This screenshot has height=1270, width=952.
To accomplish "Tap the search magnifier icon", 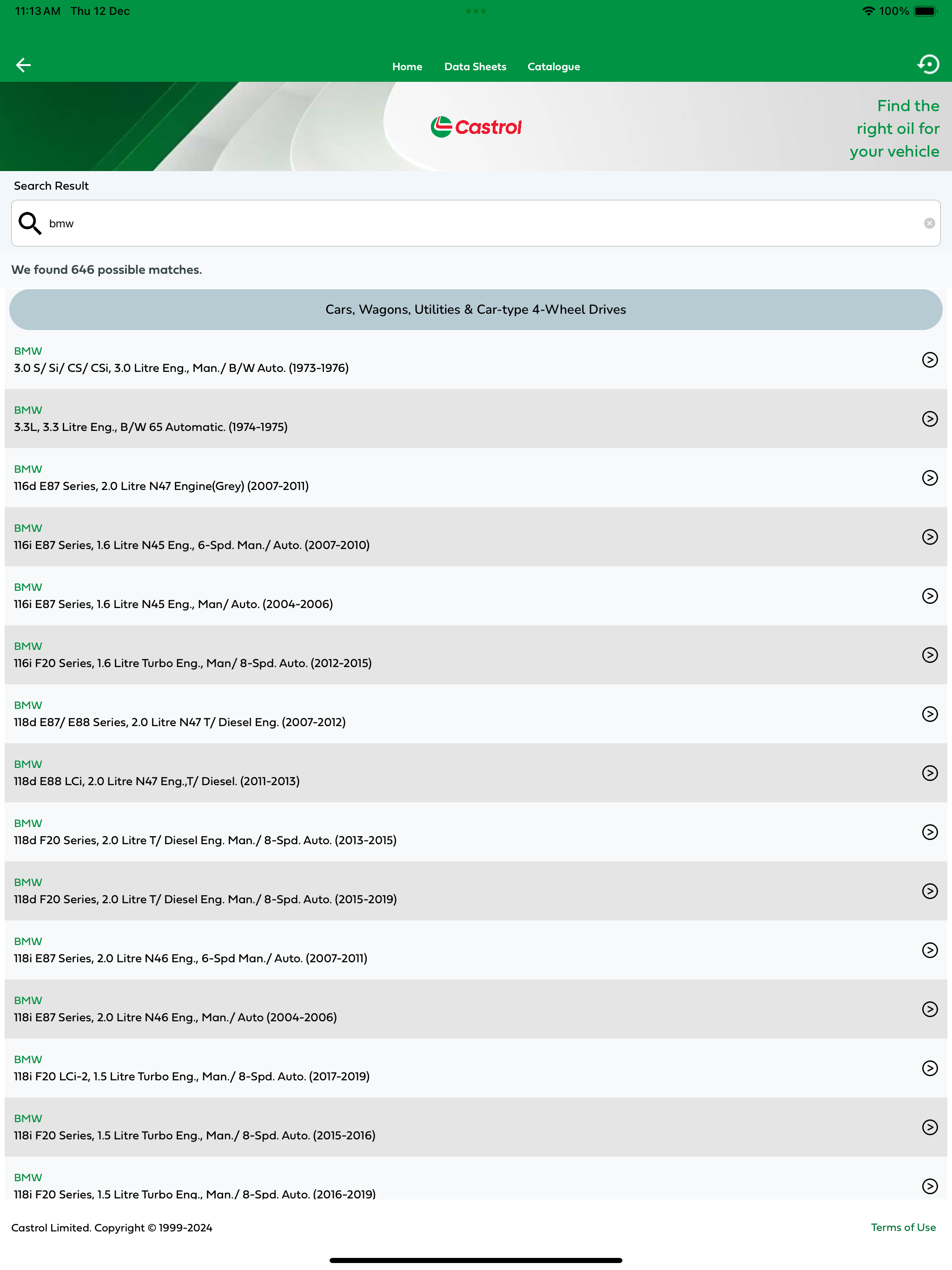I will click(x=30, y=223).
